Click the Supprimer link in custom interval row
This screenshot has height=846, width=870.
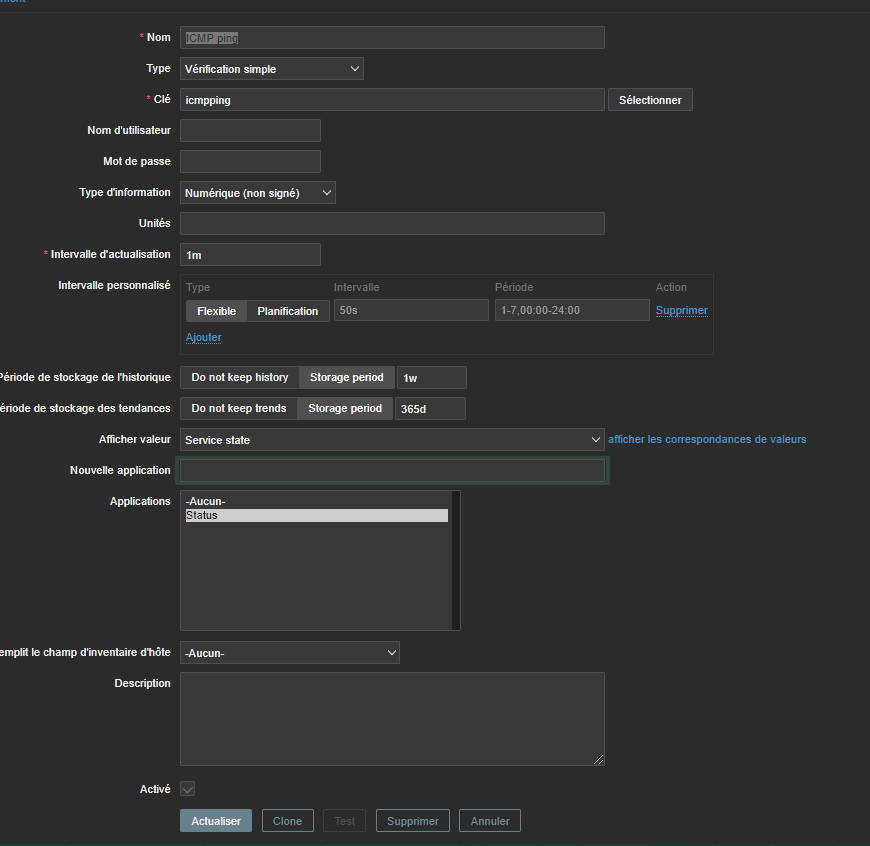(681, 311)
